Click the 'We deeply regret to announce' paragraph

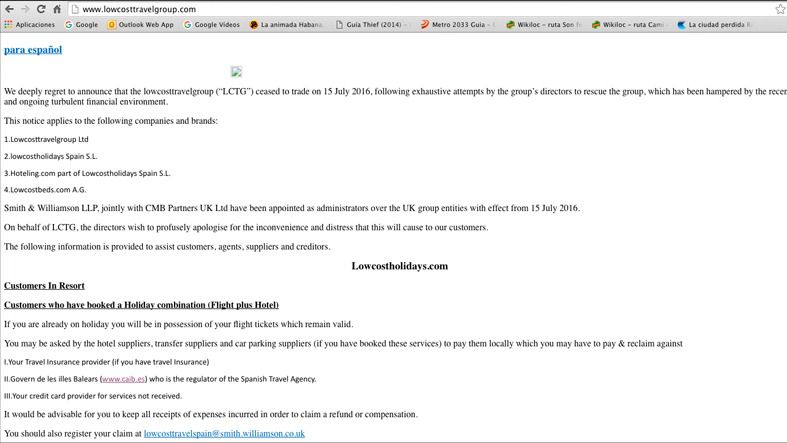click(x=395, y=96)
